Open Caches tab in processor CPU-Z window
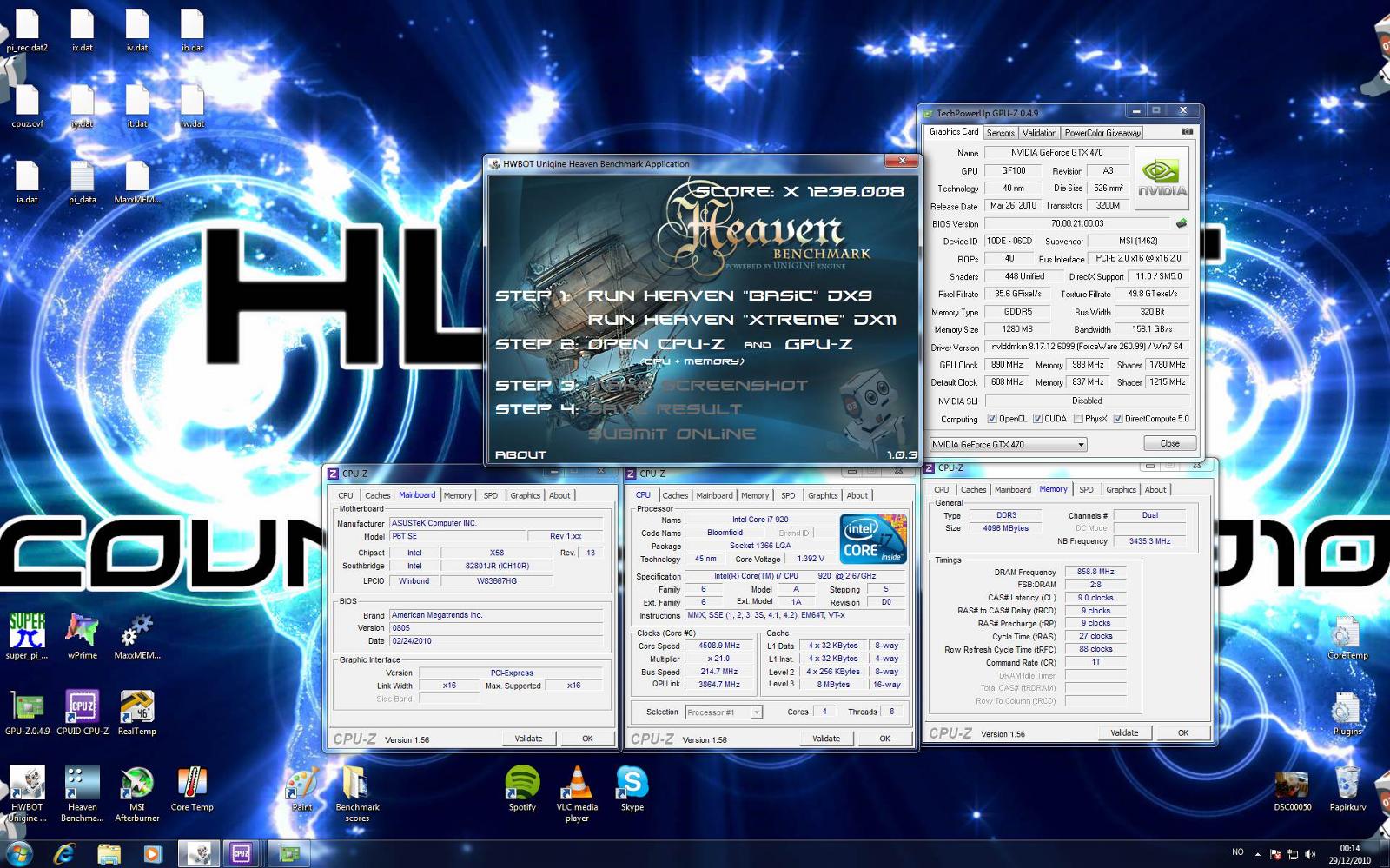Image resolution: width=1390 pixels, height=868 pixels. (675, 495)
